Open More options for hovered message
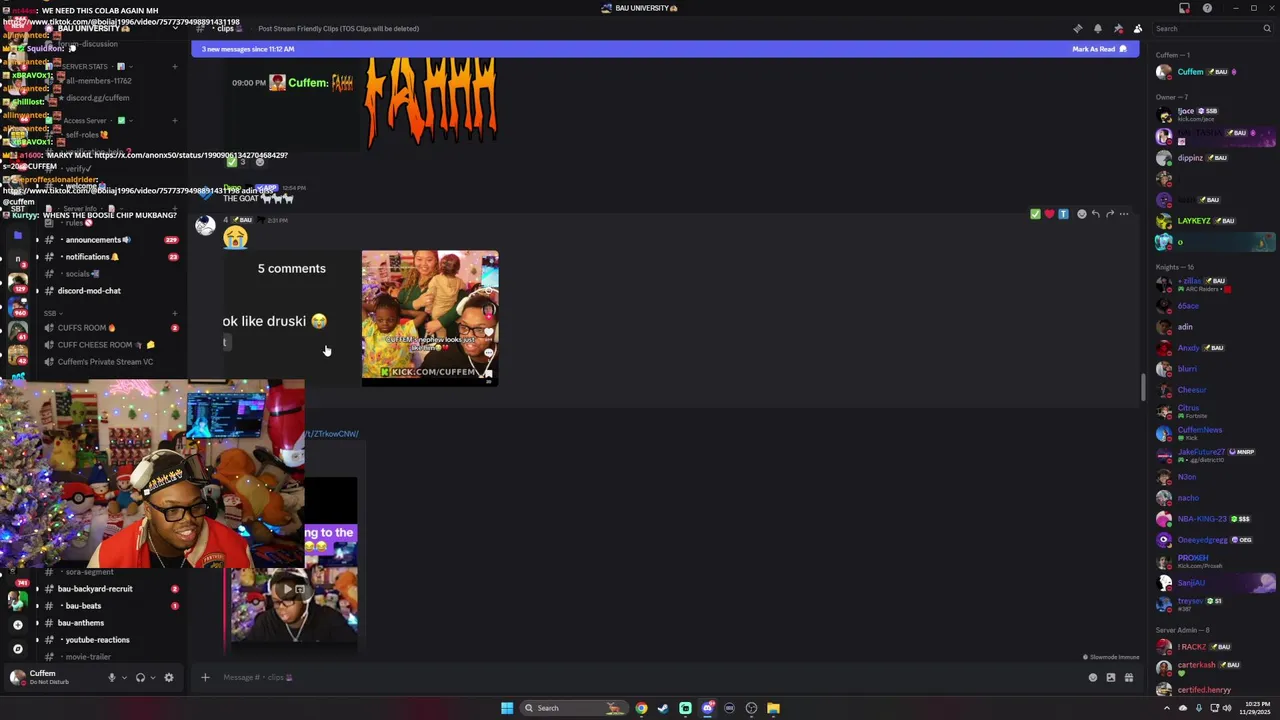This screenshot has height=720, width=1280. [x=1124, y=214]
